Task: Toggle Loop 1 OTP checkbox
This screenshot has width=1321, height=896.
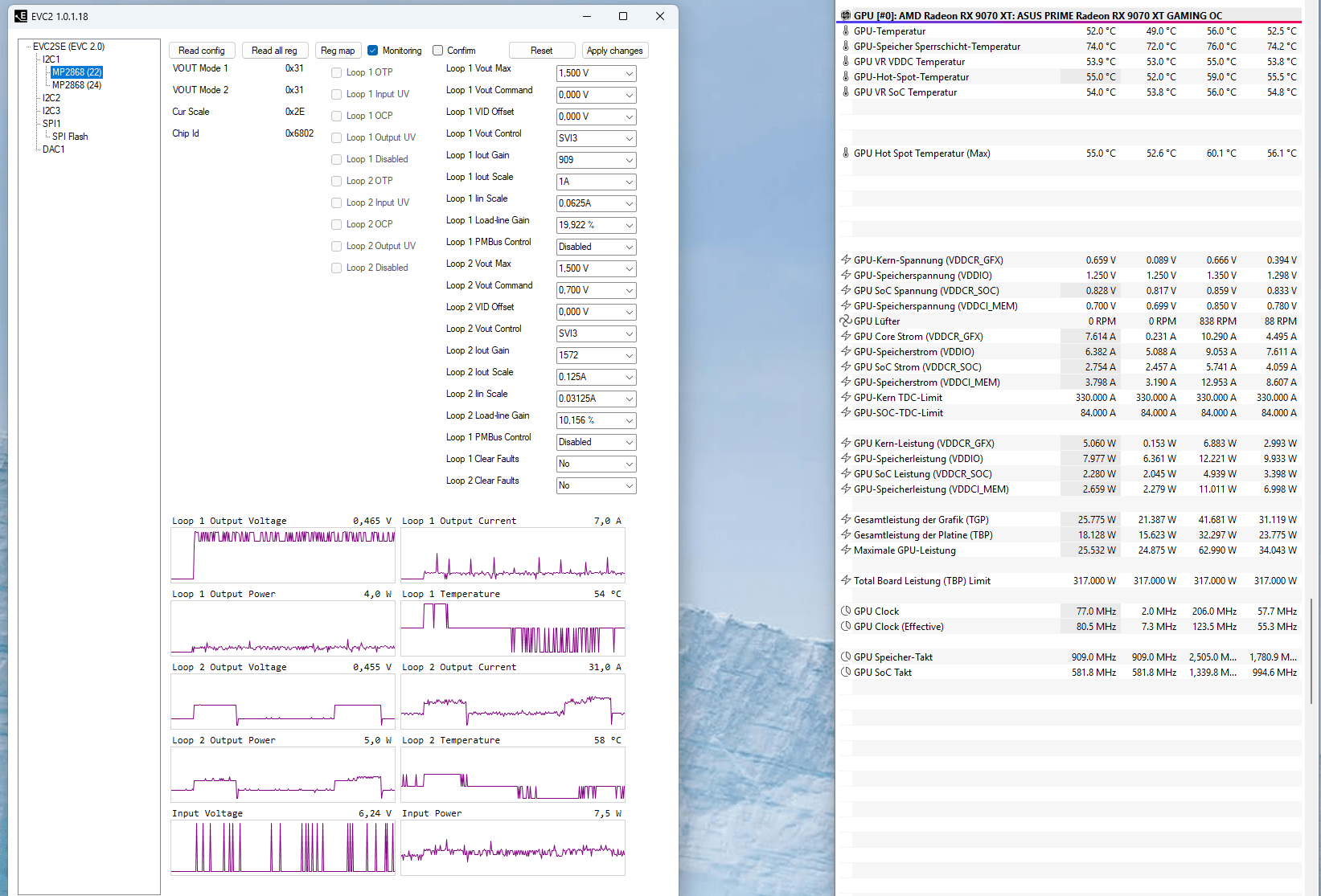Action: (337, 72)
